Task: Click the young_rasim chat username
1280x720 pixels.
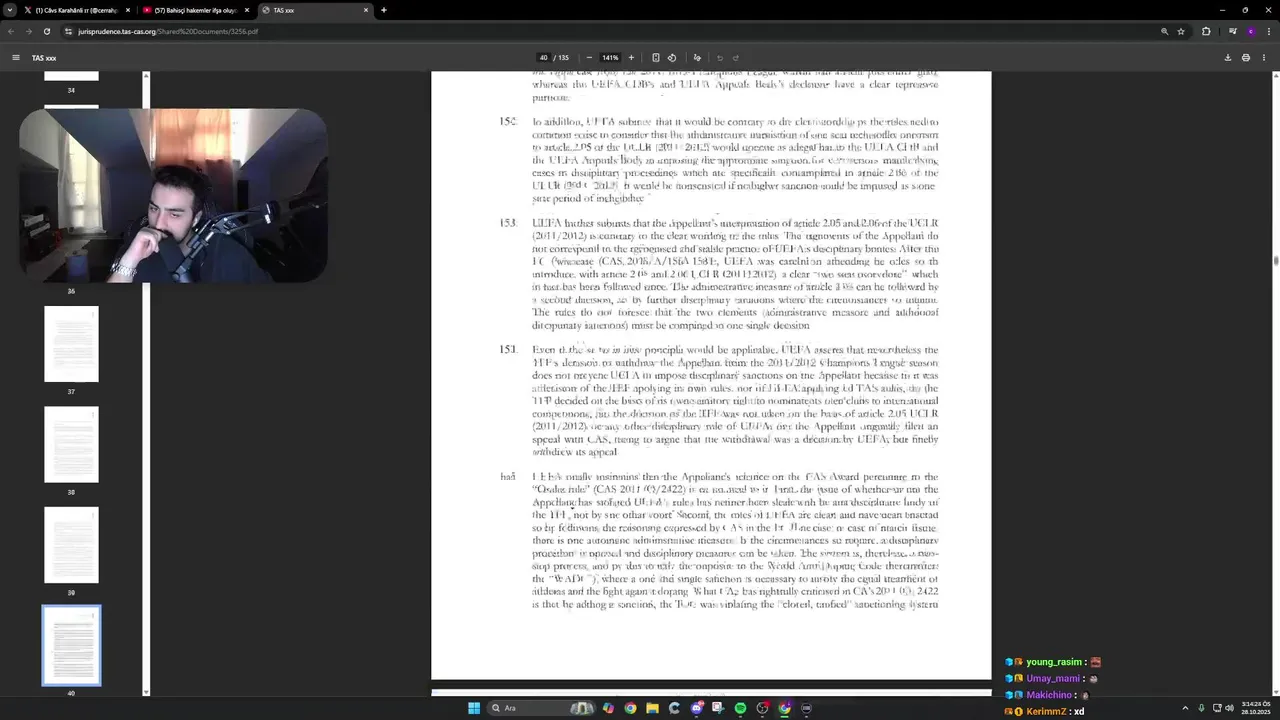Action: 1054,662
